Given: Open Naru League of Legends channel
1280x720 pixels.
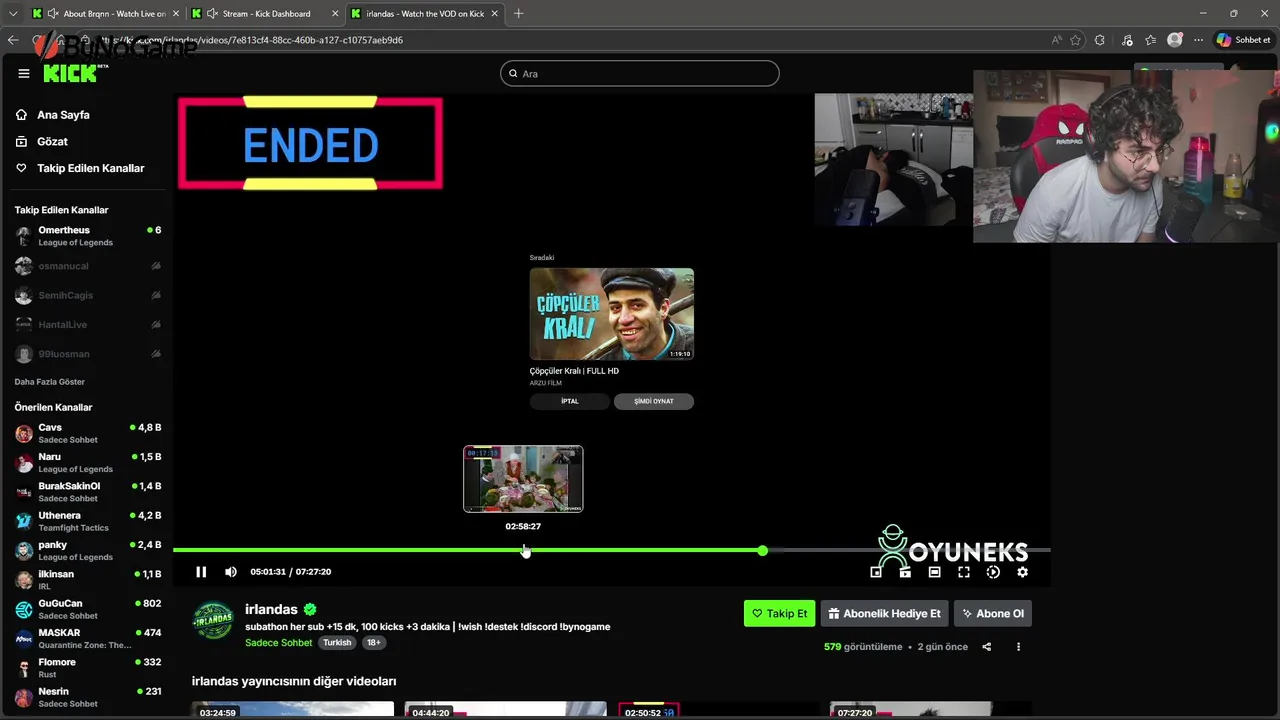Looking at the screenshot, I should pos(88,462).
